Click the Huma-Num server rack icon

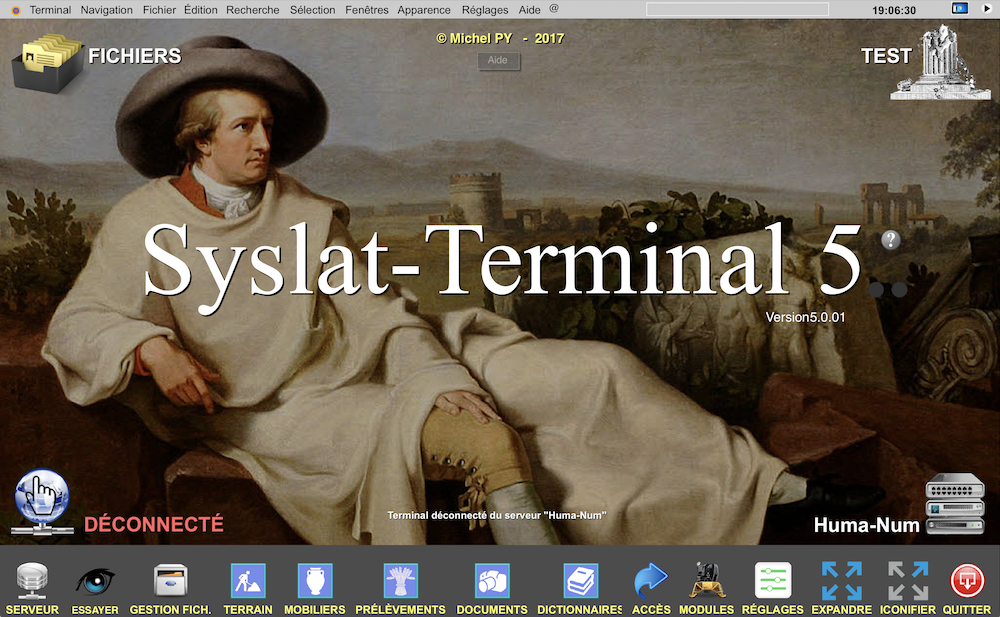948,505
